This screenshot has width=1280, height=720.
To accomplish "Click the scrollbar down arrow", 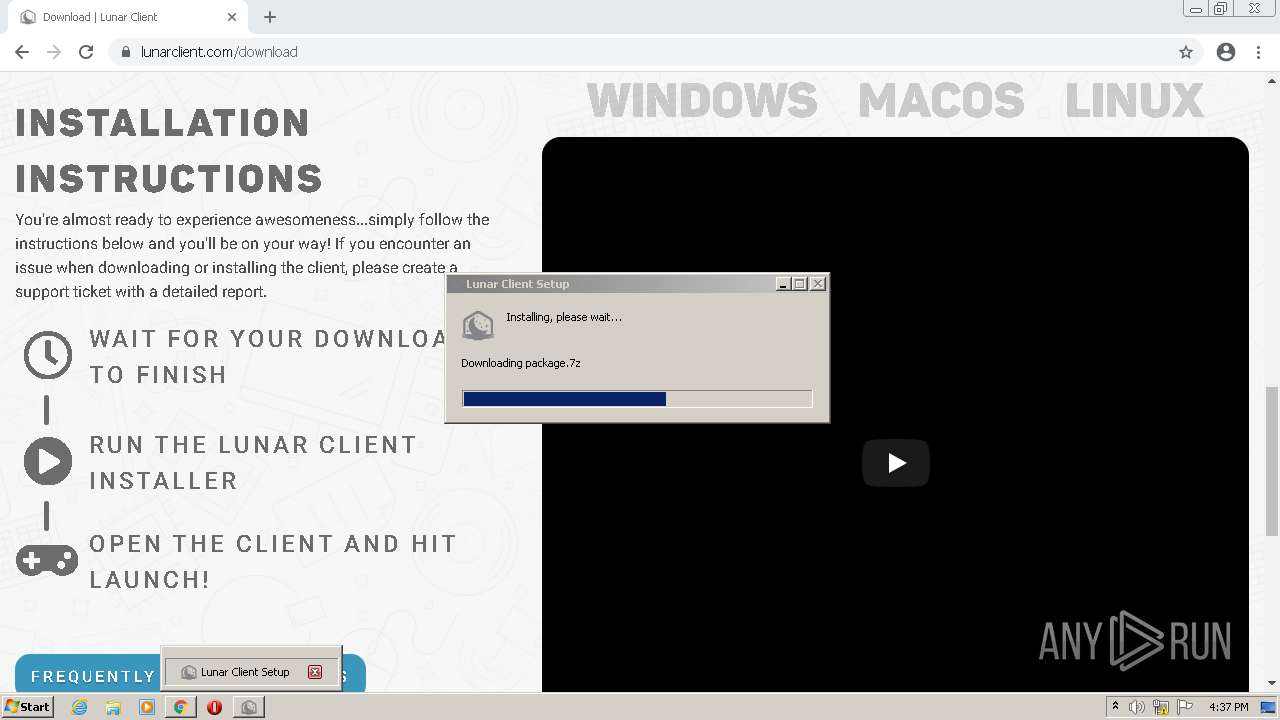I will 1272,683.
